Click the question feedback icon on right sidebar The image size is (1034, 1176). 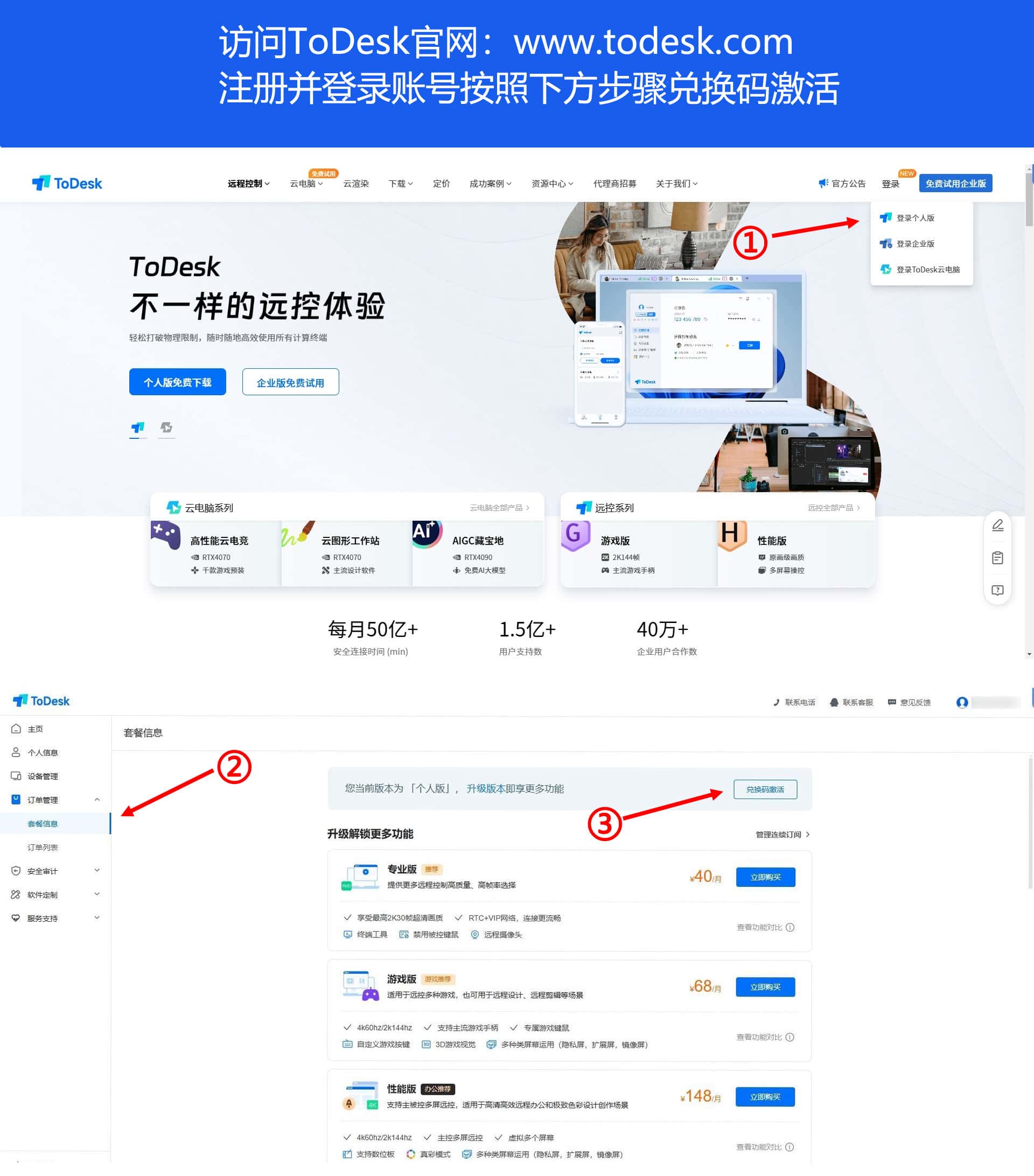click(997, 590)
